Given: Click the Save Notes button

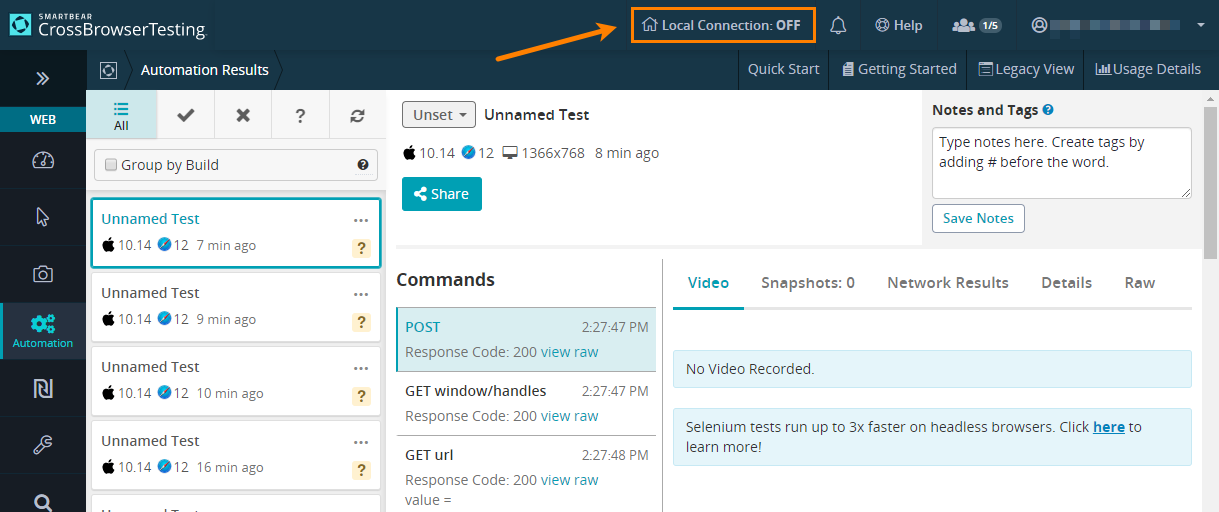Looking at the screenshot, I should [977, 218].
